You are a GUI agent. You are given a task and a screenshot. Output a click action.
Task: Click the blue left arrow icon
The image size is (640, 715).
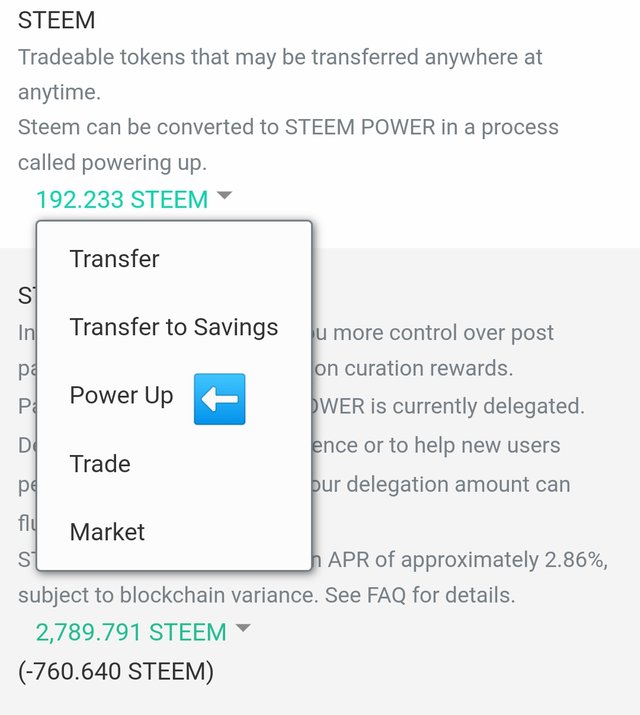pos(218,397)
